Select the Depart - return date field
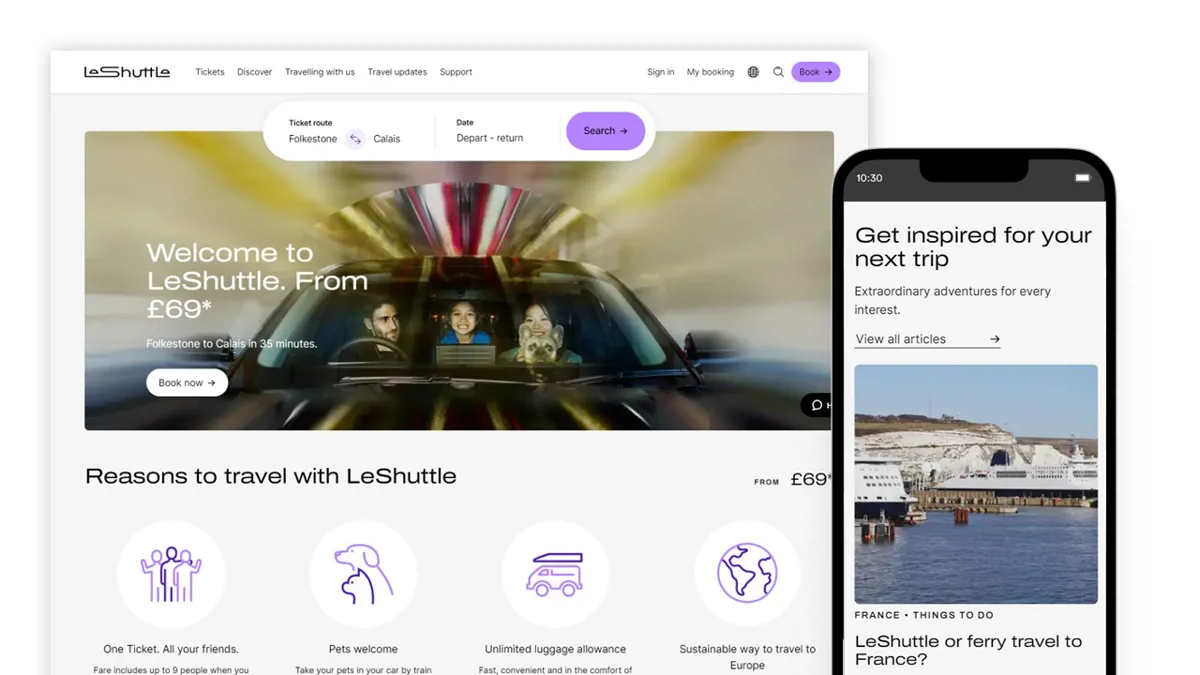1200x675 pixels. pos(490,138)
